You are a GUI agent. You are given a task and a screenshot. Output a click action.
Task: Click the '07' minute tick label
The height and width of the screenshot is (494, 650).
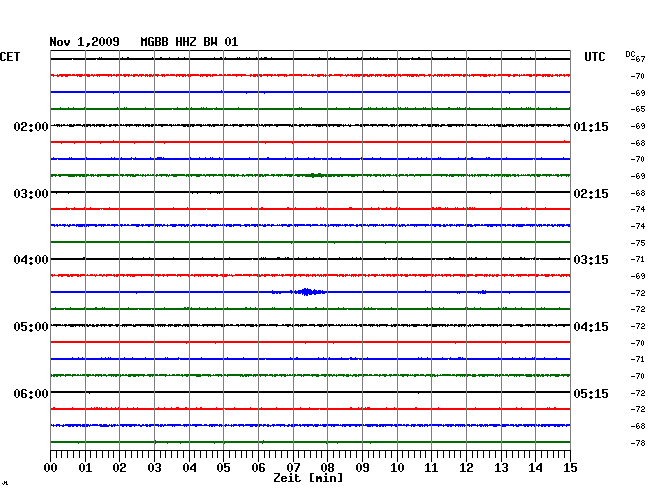click(293, 468)
